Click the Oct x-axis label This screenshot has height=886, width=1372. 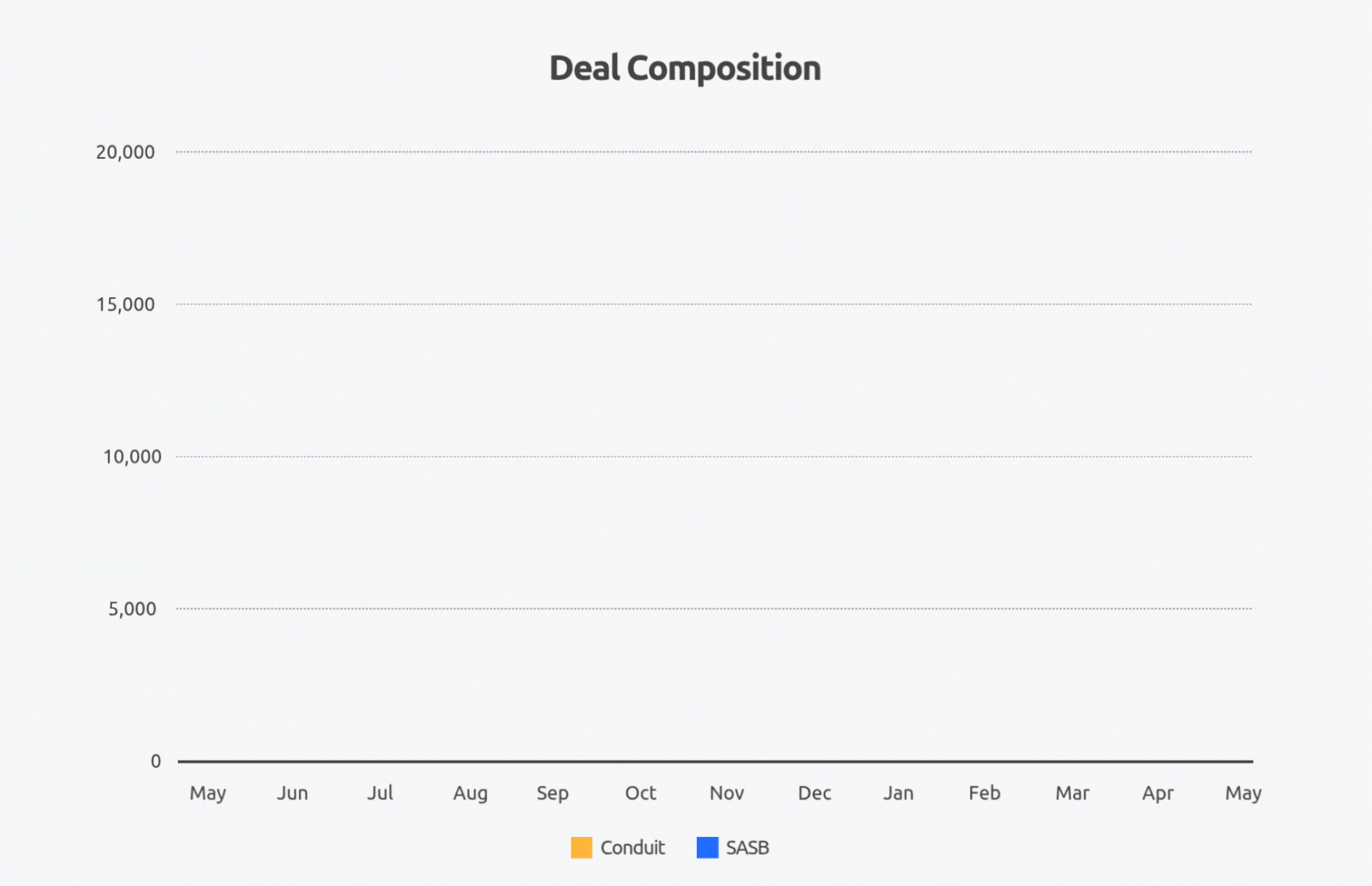[640, 793]
